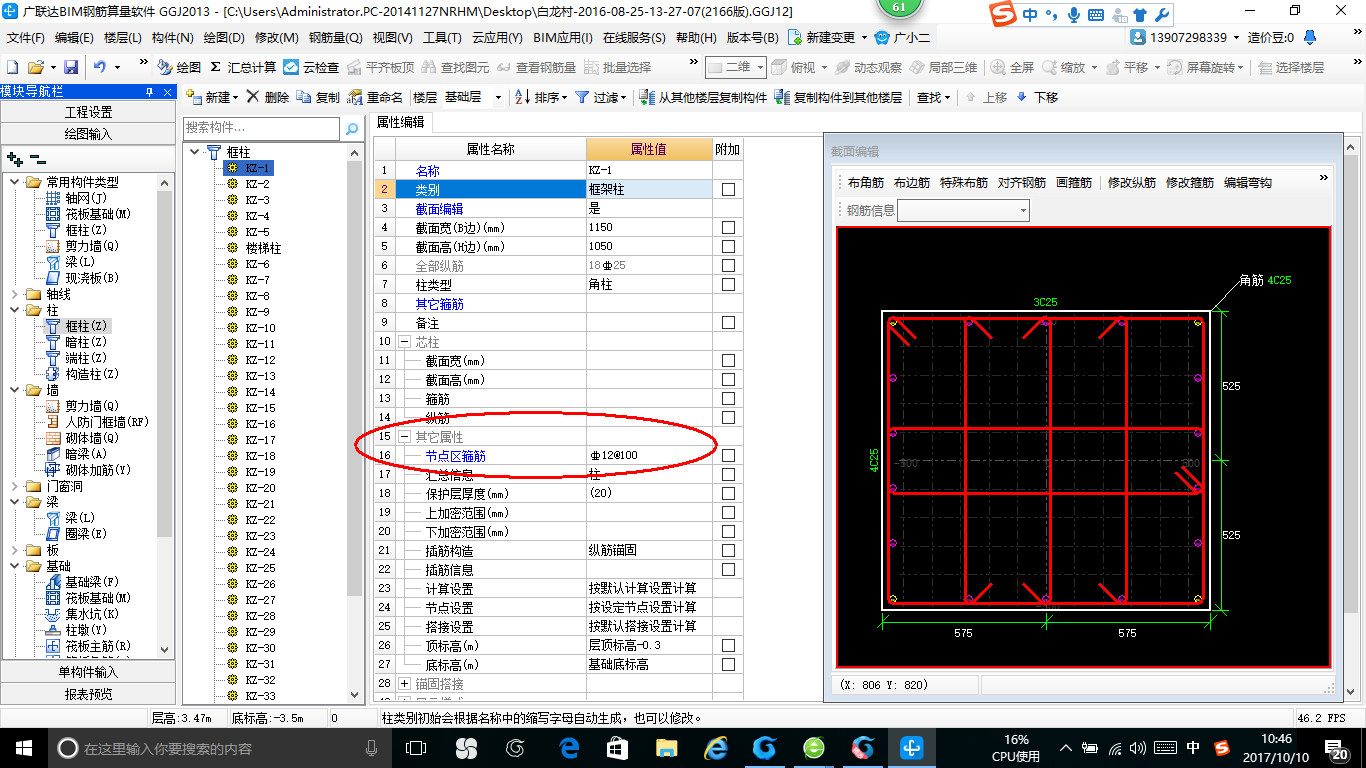
Task: Expand the 轴线 folder in navigation tree
Action: pyautogui.click(x=14, y=294)
